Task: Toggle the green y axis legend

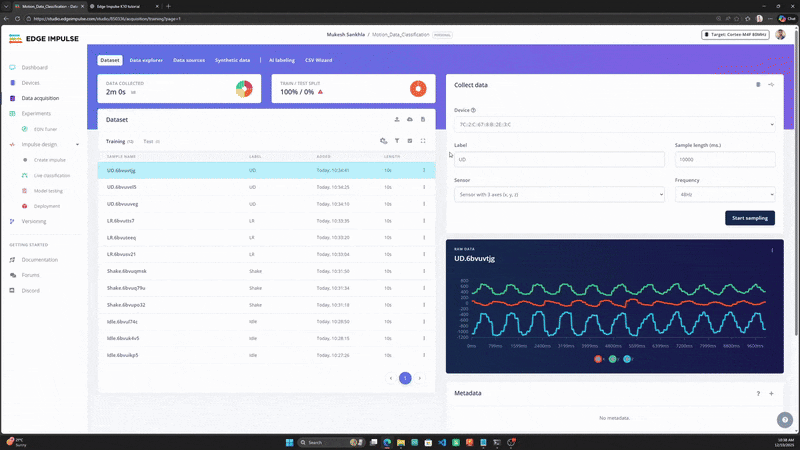Action: (613, 359)
